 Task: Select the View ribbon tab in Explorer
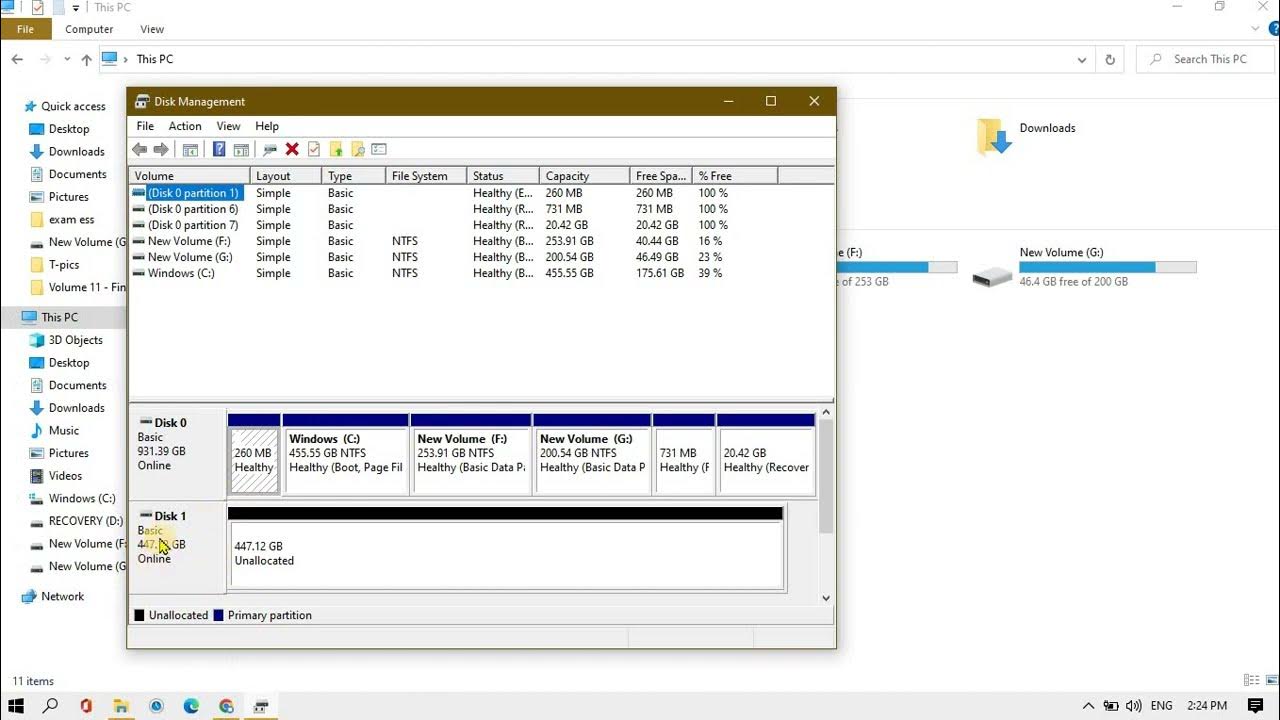click(152, 29)
